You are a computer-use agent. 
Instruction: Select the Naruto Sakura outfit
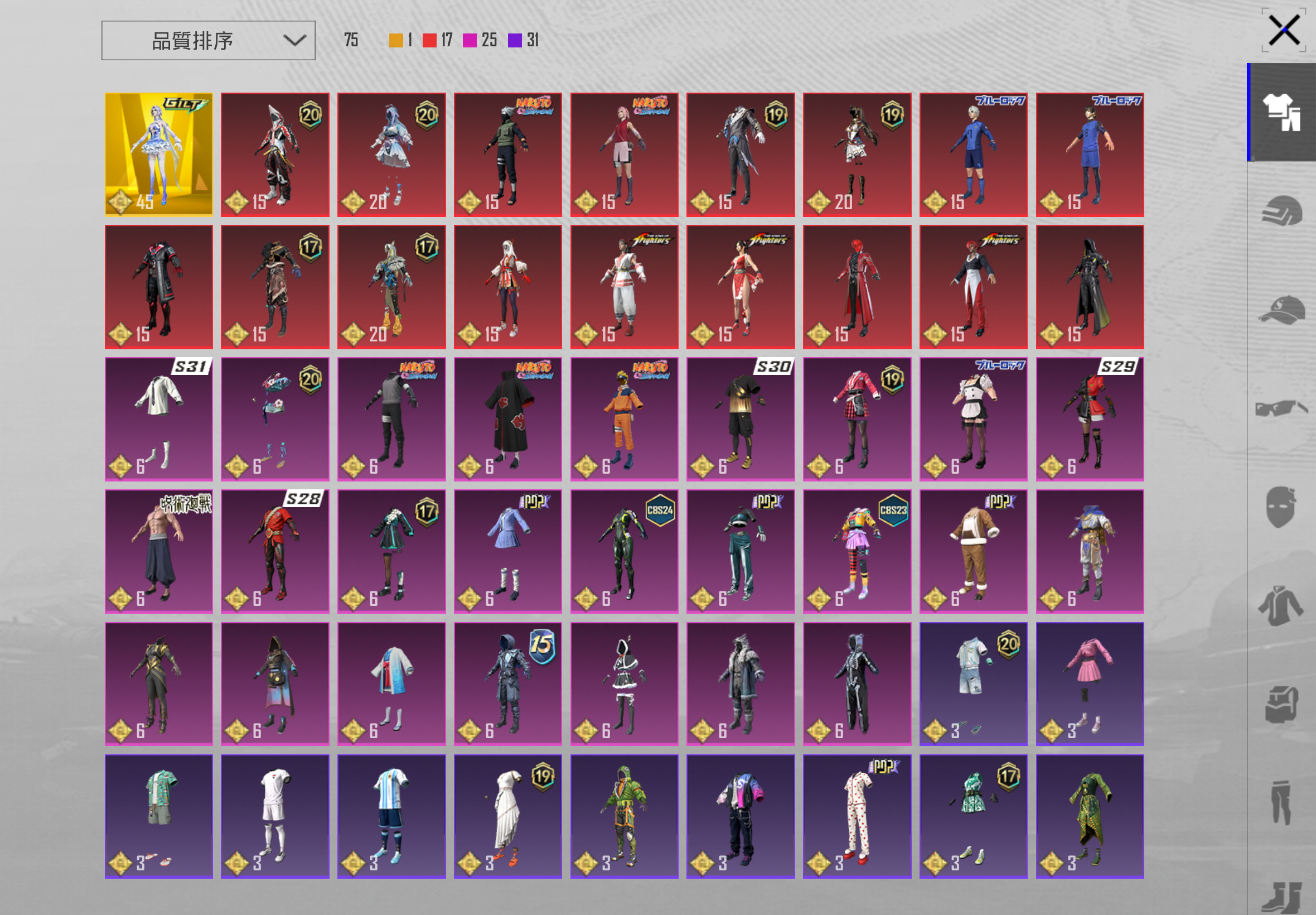[624, 155]
